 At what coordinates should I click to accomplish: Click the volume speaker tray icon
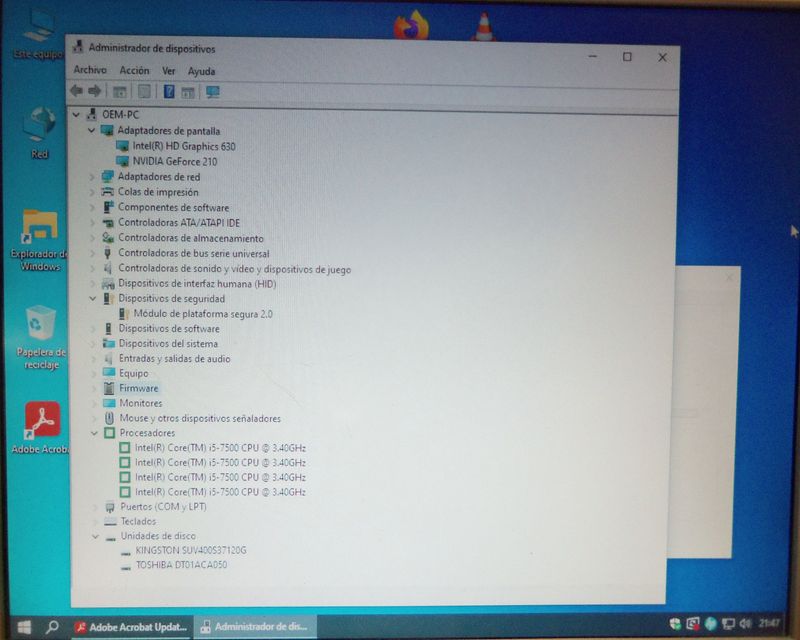coord(746,623)
